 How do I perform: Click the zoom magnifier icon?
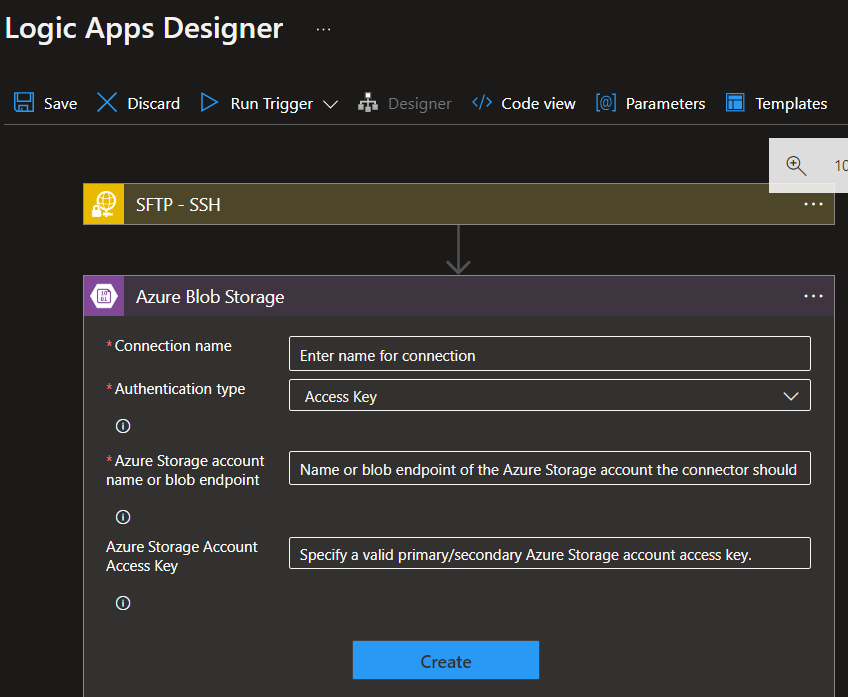[x=795, y=164]
